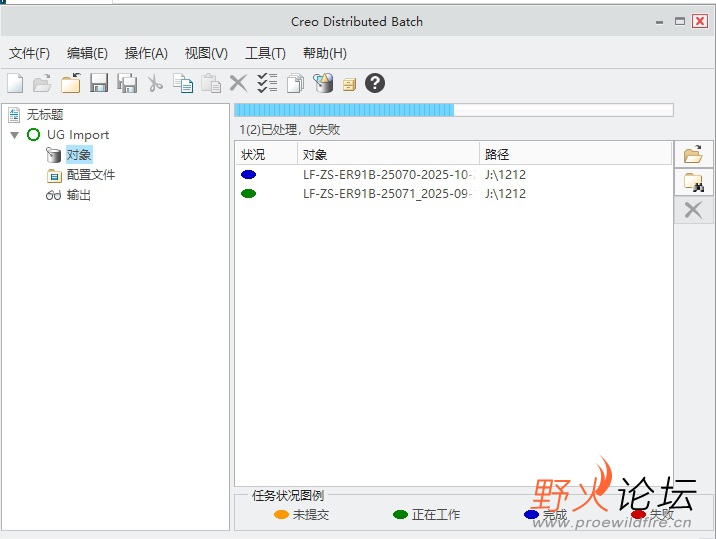The width and height of the screenshot is (716, 539).
Task: Open the 工具(T) menu
Action: (265, 53)
